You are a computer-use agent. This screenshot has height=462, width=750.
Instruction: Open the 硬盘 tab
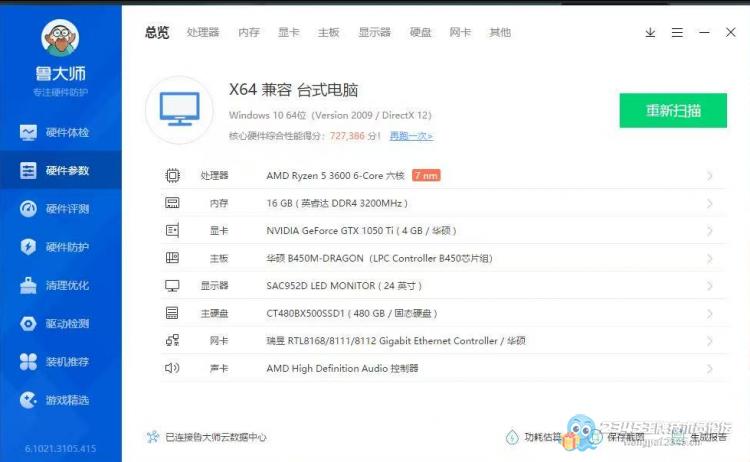tap(420, 33)
